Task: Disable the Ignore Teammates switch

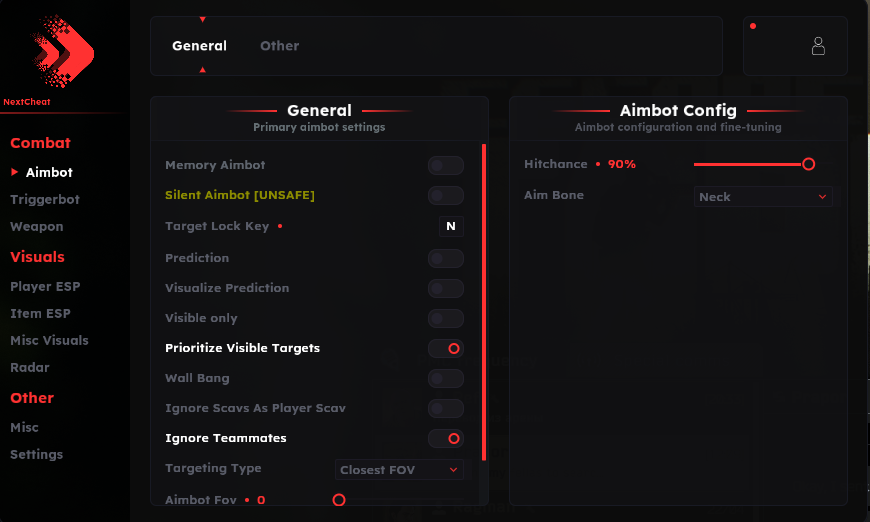Action: tap(445, 438)
